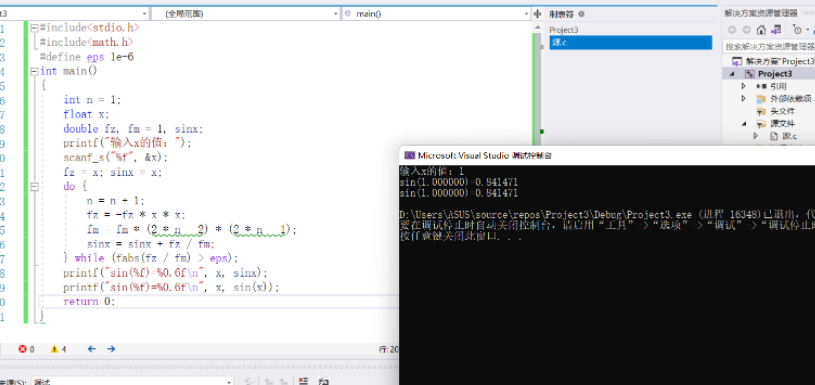Select the 源文件 folder in Solution Explorer
815x385 pixels.
pyautogui.click(x=782, y=124)
